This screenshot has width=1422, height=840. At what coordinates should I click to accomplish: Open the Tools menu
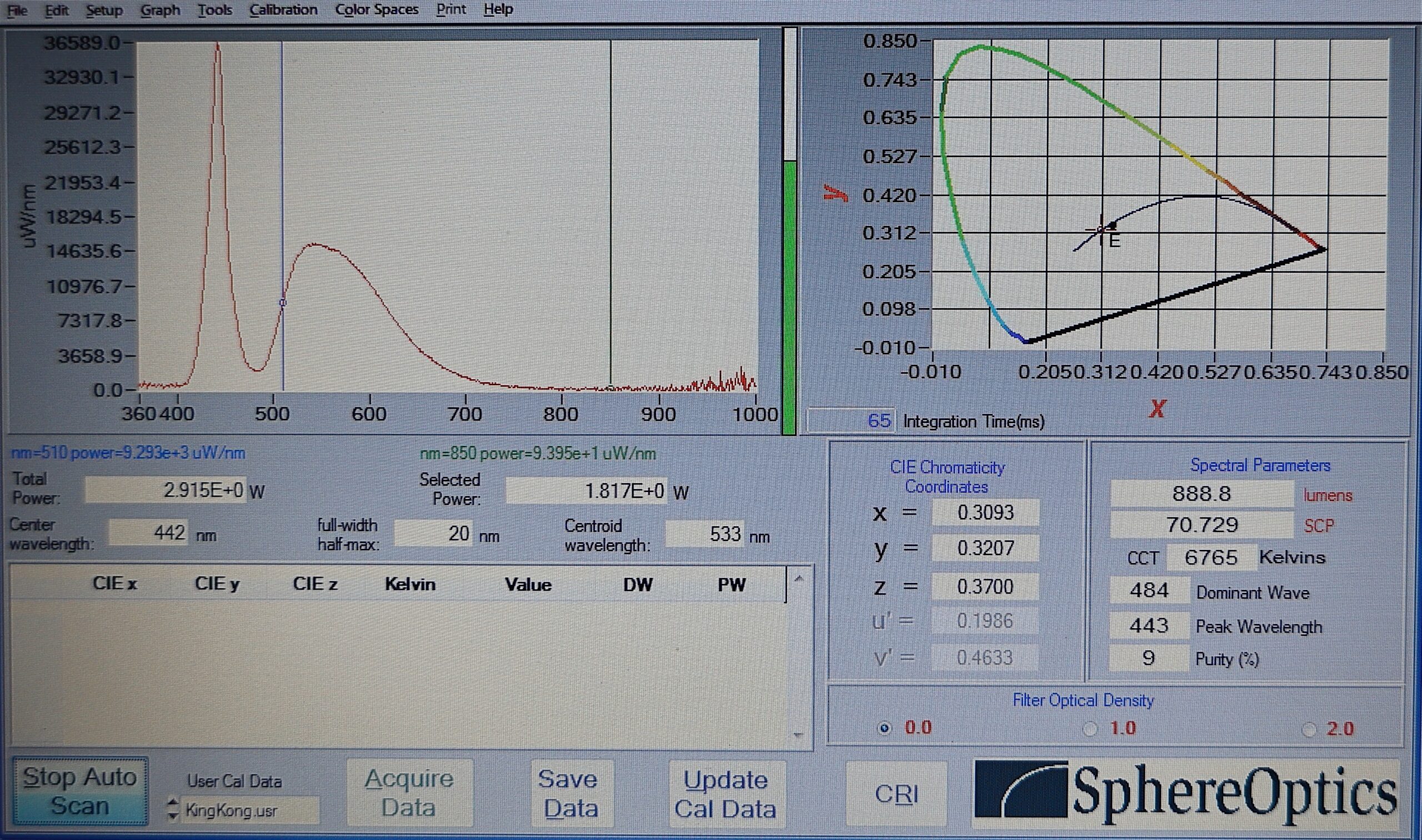click(x=214, y=10)
